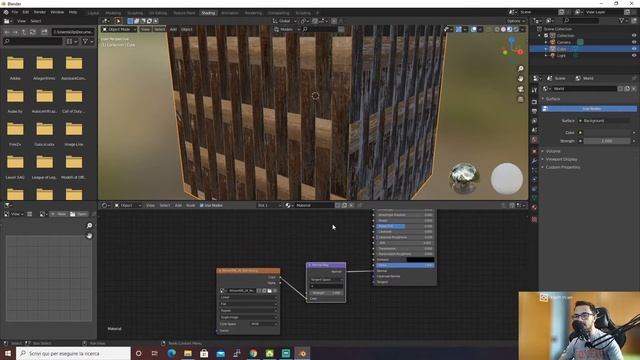Collapse the Surface panel

point(553,99)
